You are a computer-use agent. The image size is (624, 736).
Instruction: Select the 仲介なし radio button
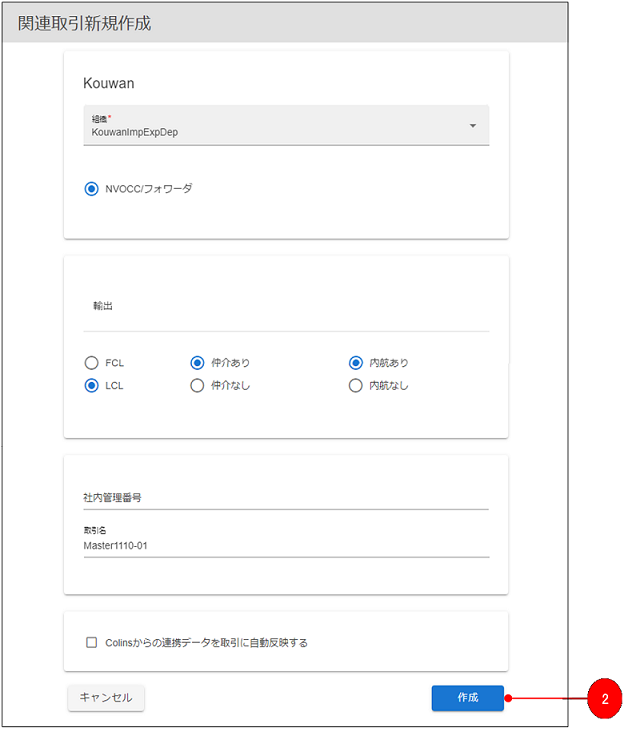pyautogui.click(x=197, y=385)
